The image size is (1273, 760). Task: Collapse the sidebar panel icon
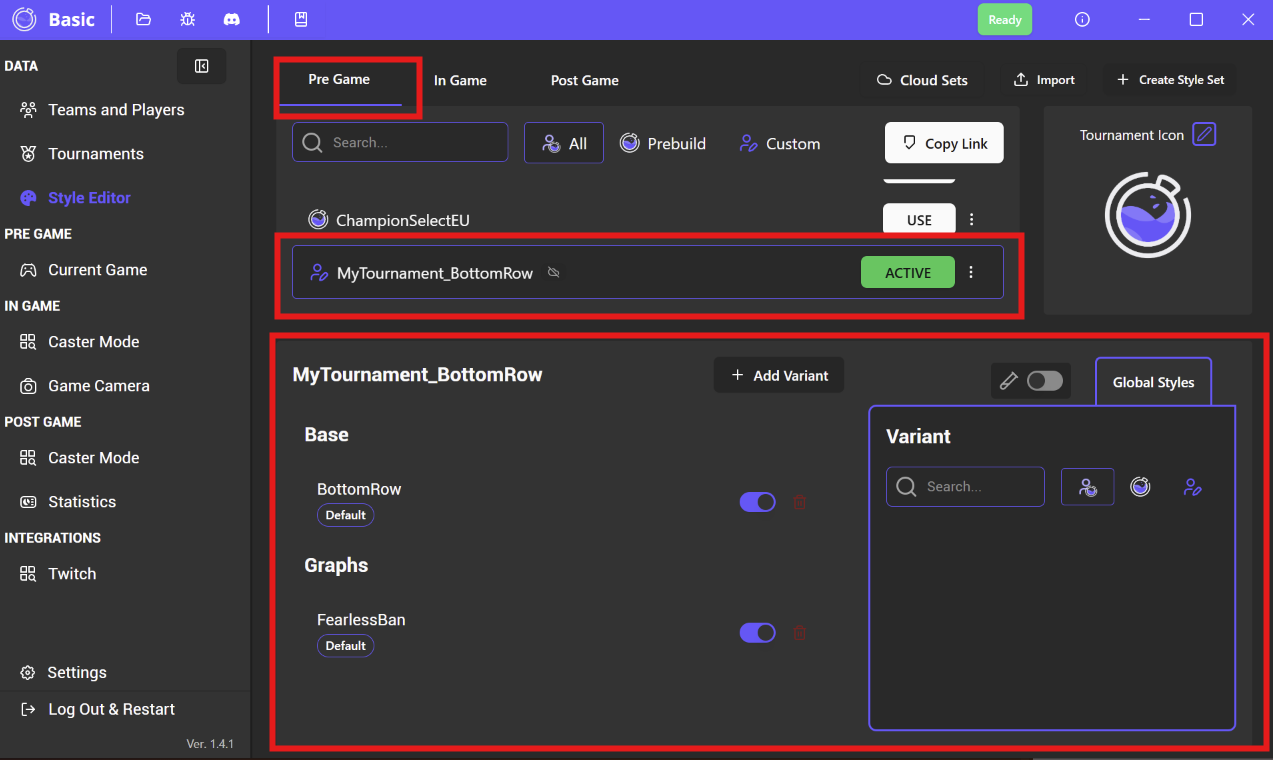click(x=201, y=66)
